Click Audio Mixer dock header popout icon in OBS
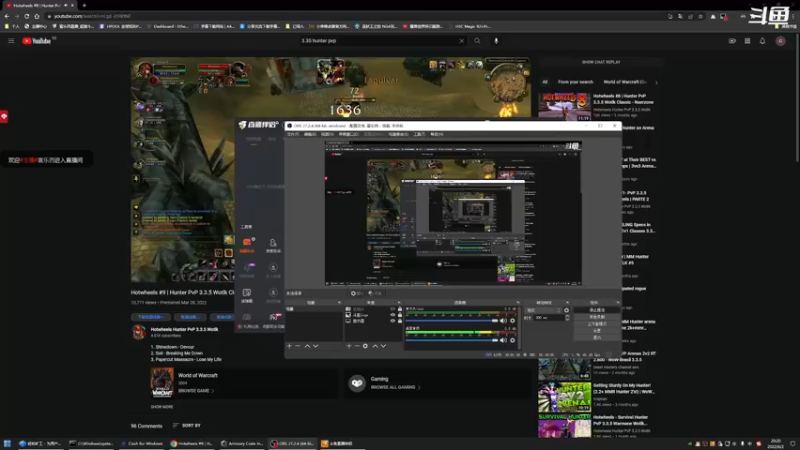Viewport: 800px width, 450px height. pos(518,303)
